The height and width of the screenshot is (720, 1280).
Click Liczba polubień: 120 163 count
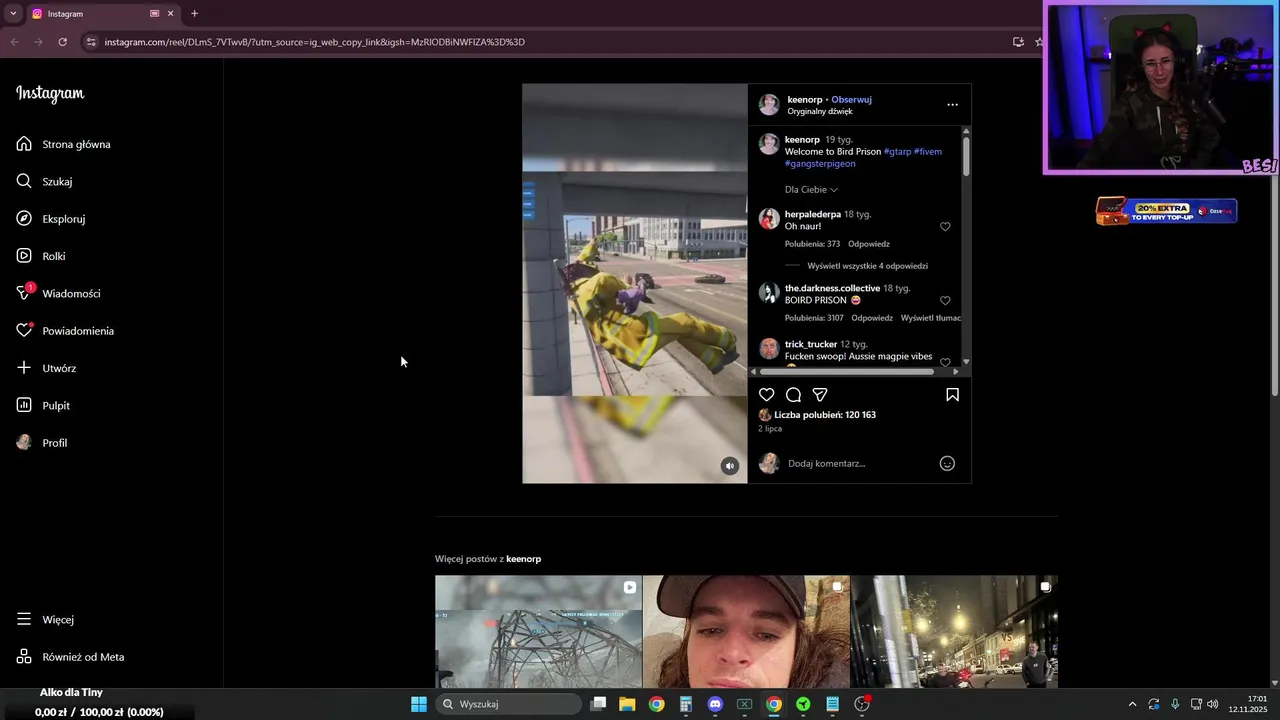(x=825, y=415)
